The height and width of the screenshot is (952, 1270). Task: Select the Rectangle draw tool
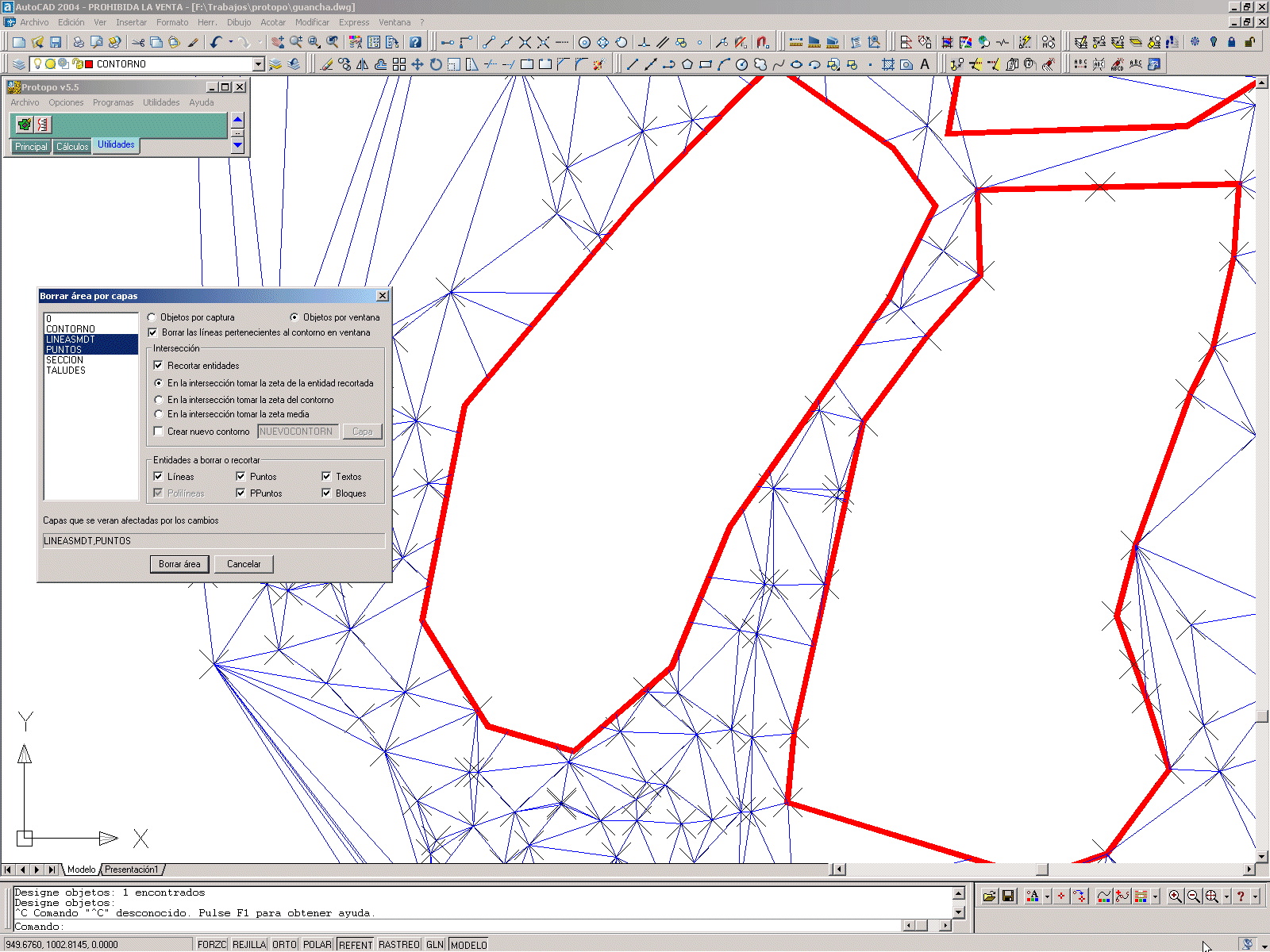706,64
